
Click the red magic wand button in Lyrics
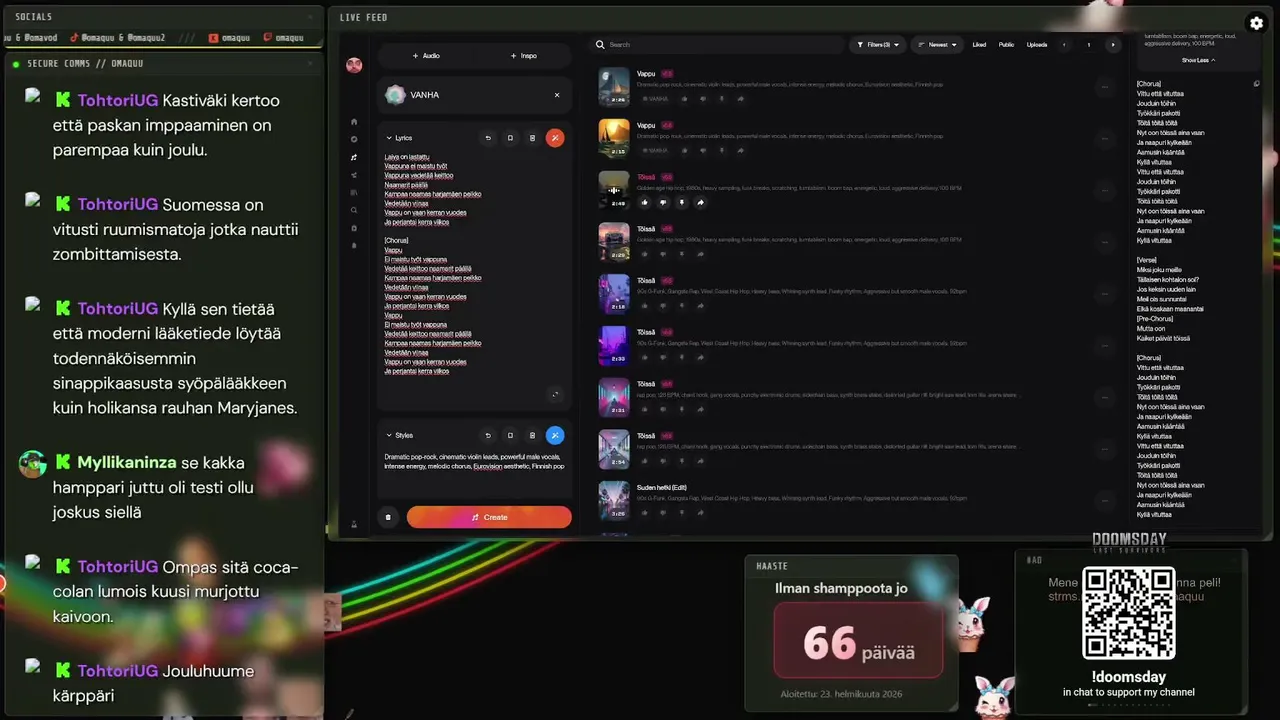pos(555,138)
